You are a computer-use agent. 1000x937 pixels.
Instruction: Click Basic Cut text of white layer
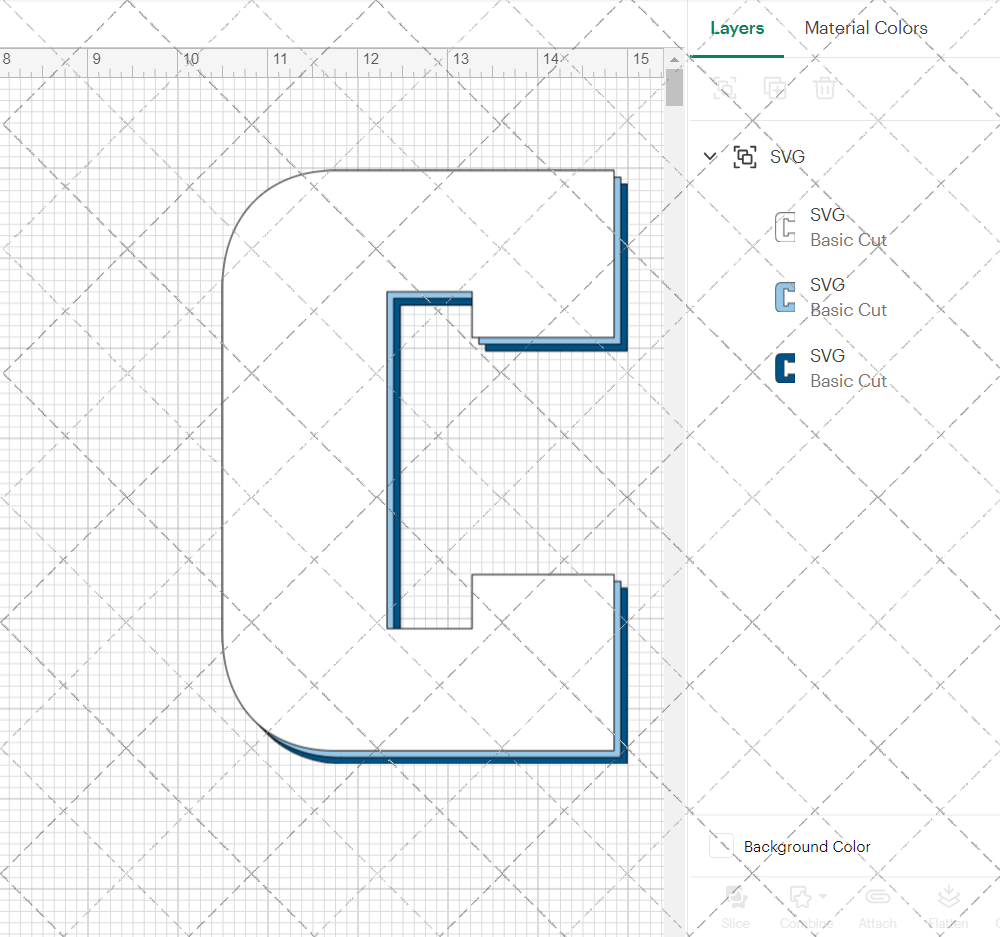pyautogui.click(x=848, y=240)
